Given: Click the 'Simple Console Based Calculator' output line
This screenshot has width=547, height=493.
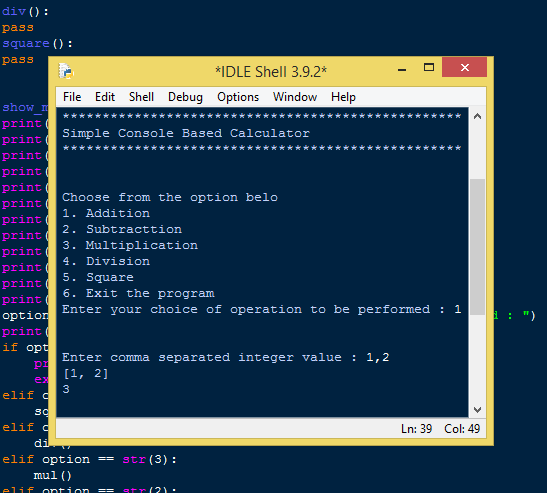Looking at the screenshot, I should (186, 133).
